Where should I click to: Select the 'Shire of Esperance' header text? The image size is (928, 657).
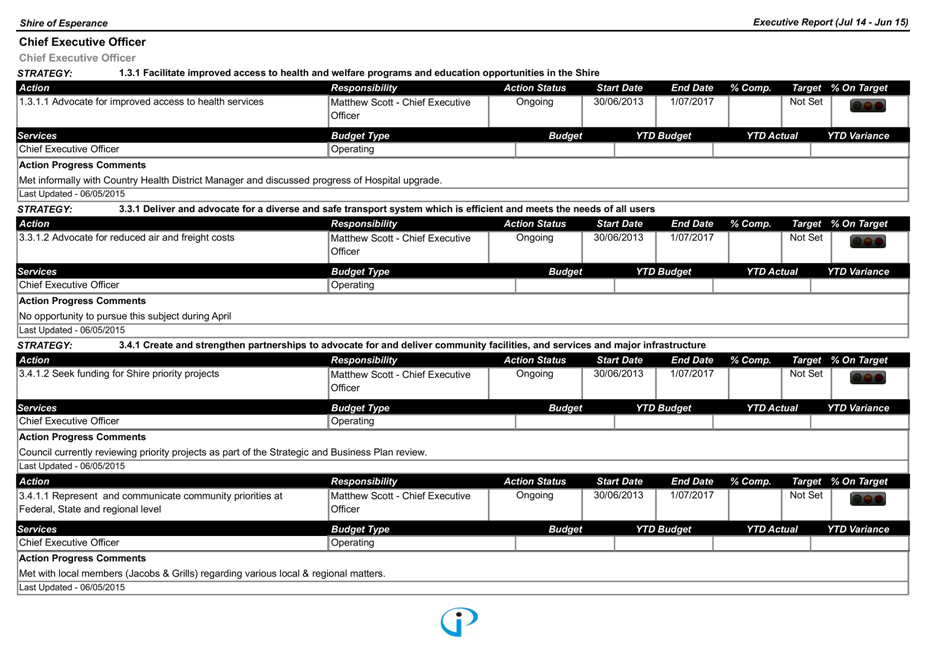[x=63, y=23]
